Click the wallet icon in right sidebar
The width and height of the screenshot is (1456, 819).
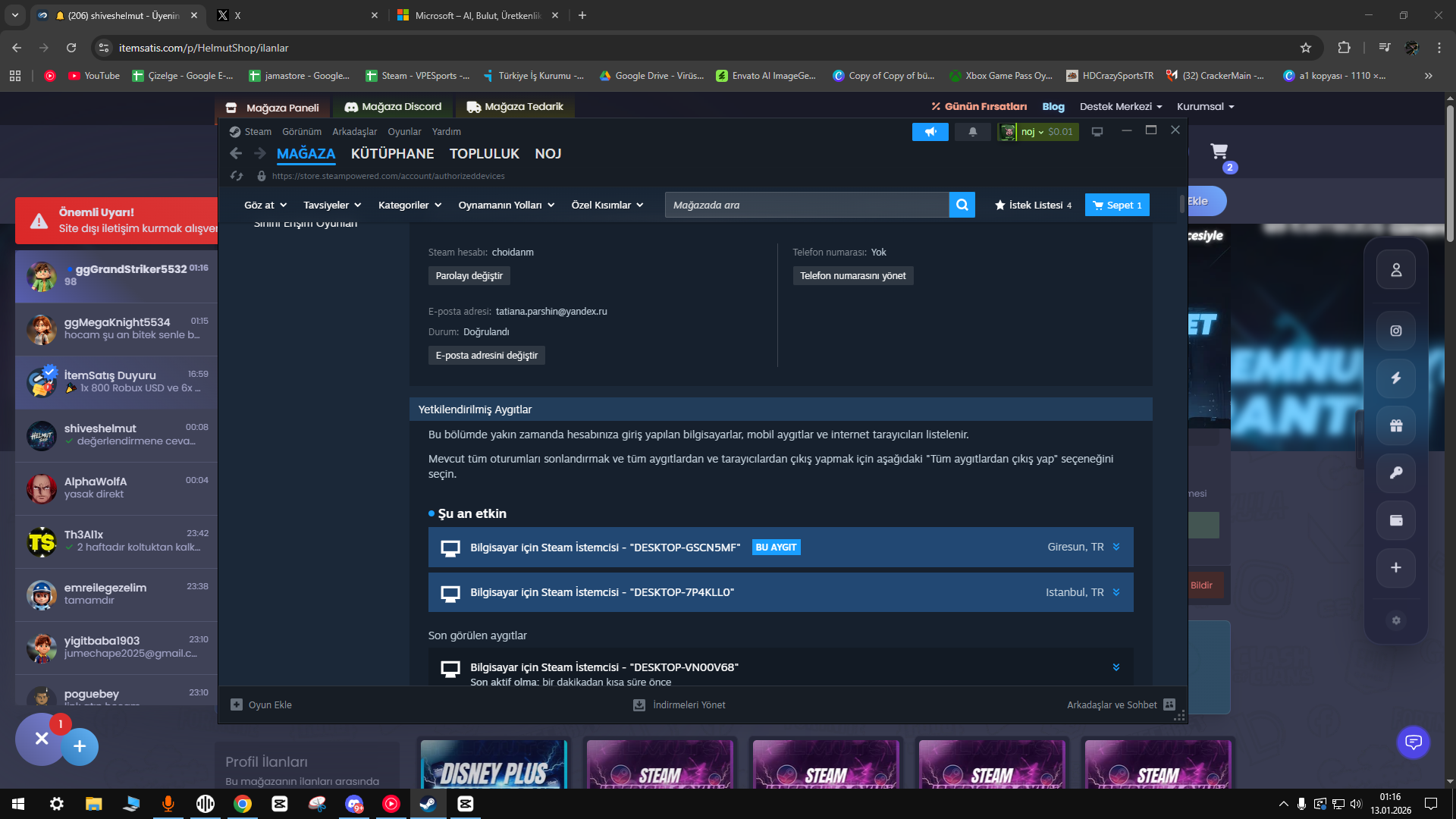click(x=1396, y=520)
